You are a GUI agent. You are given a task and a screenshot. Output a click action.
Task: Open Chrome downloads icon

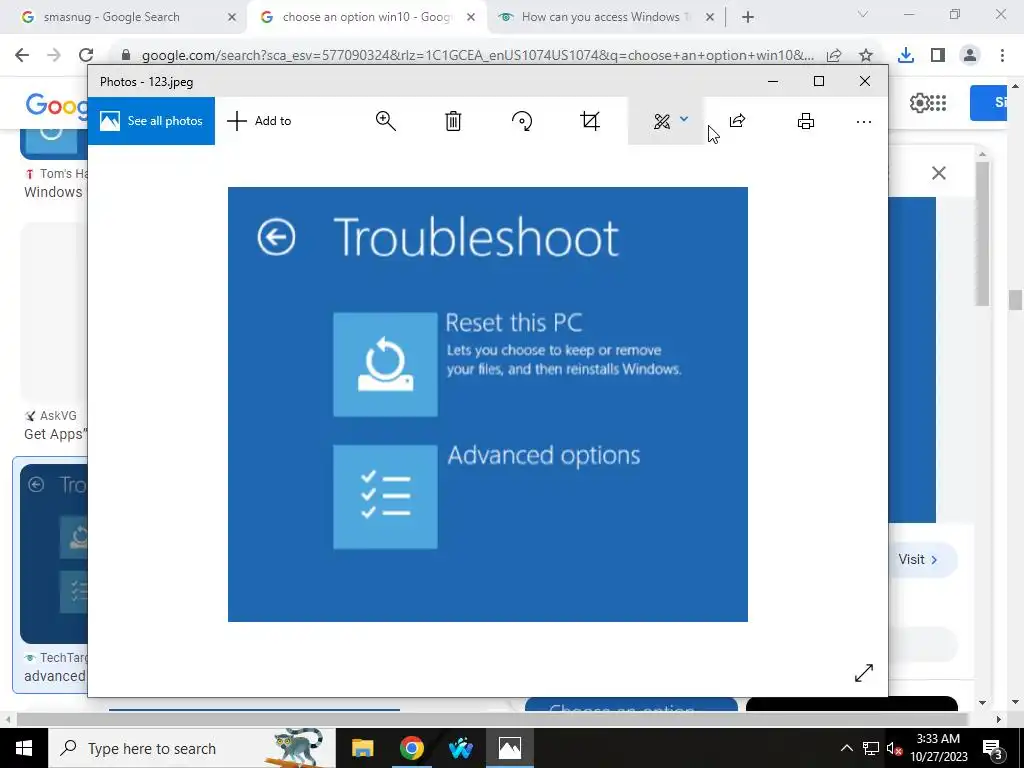pos(906,56)
